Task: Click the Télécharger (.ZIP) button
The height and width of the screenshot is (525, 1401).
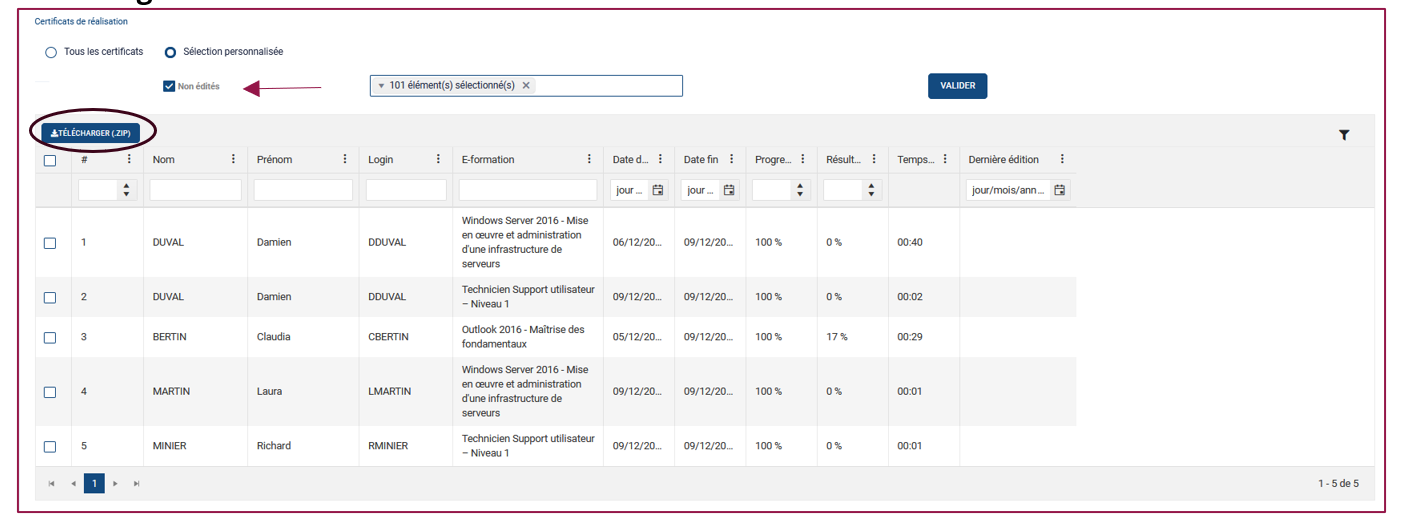Action: (x=91, y=132)
